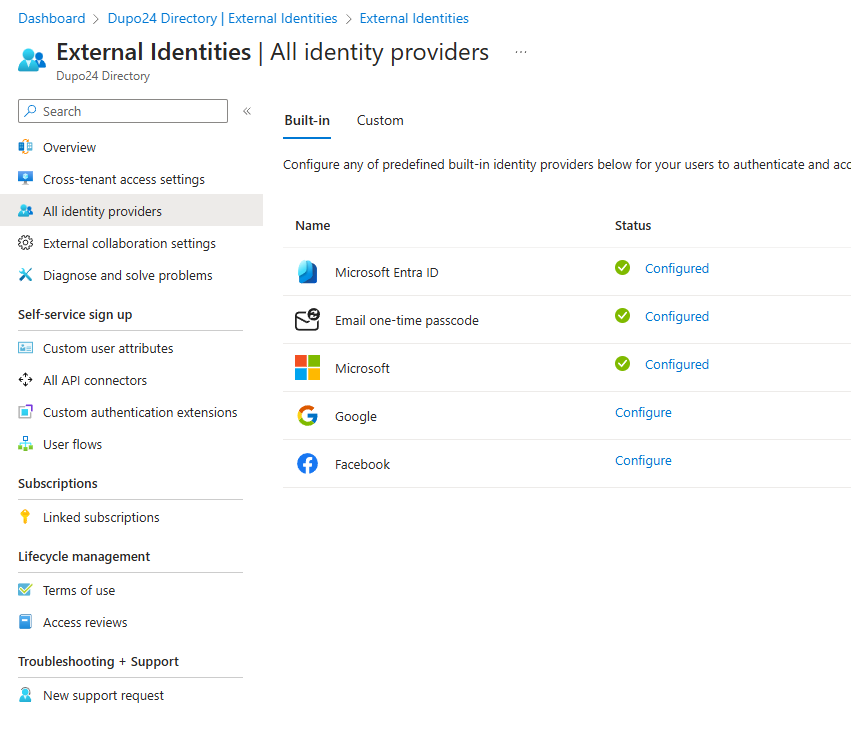The width and height of the screenshot is (851, 756).
Task: Click green checkmark for Microsoft Entra ID
Action: (623, 268)
